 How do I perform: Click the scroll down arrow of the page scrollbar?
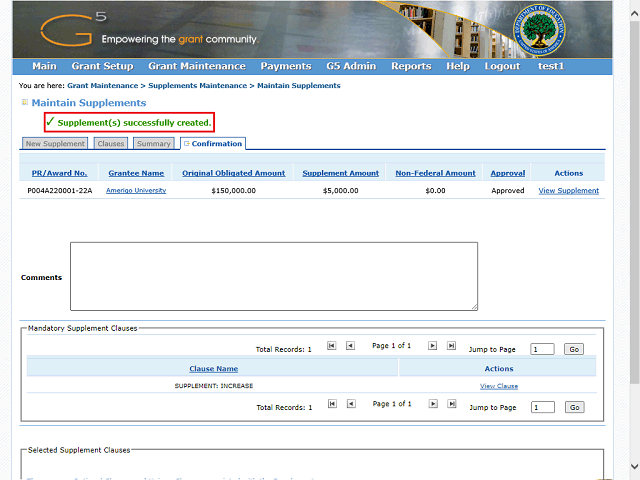click(x=634, y=467)
